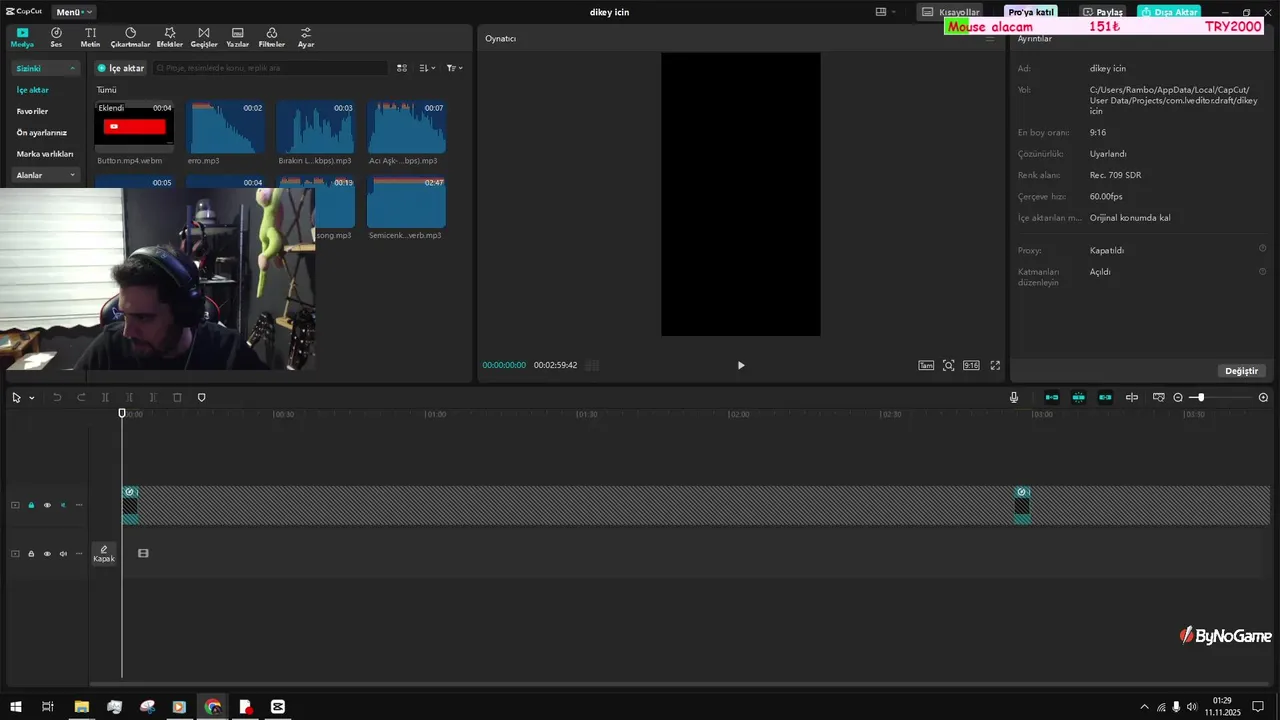
Task: Toggle media grid view icon
Action: 402,68
